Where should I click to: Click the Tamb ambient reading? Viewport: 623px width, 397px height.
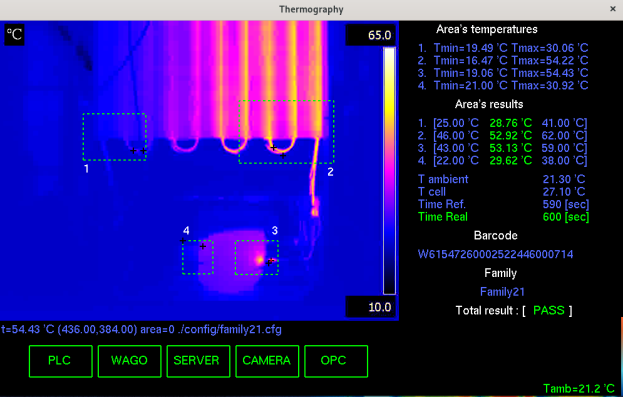click(579, 388)
